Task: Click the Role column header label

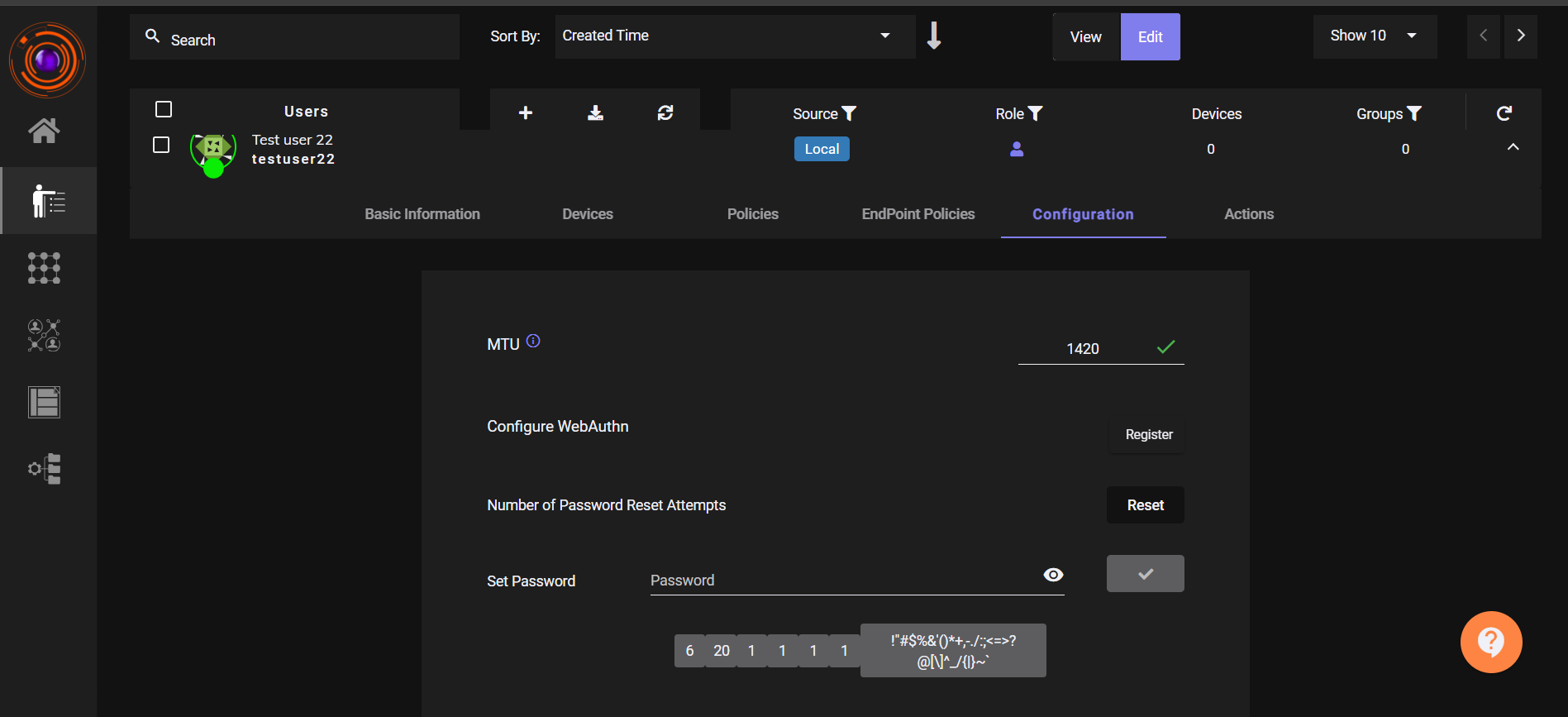Action: tap(1009, 114)
